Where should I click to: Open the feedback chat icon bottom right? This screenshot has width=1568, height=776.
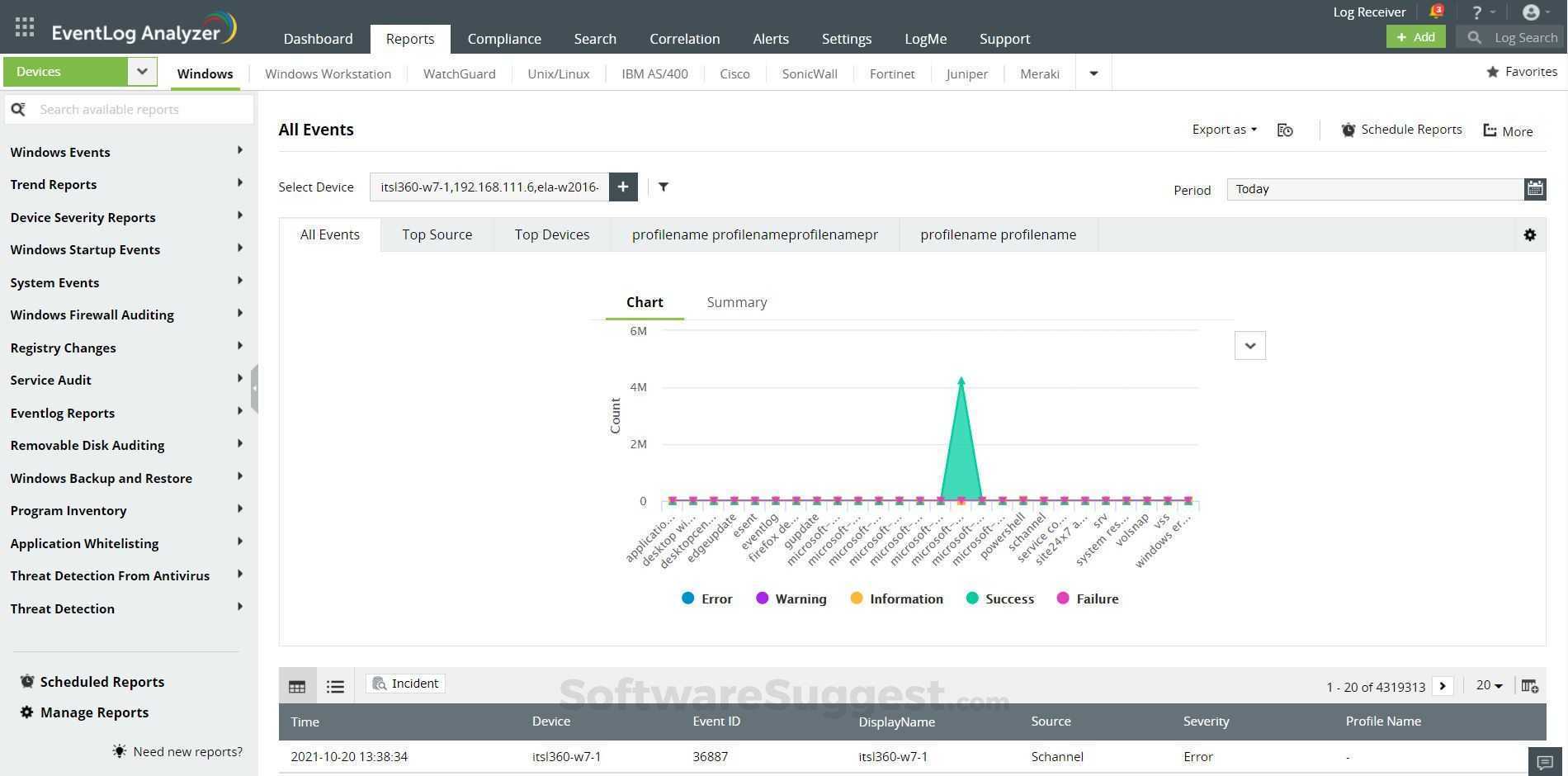coord(1545,762)
